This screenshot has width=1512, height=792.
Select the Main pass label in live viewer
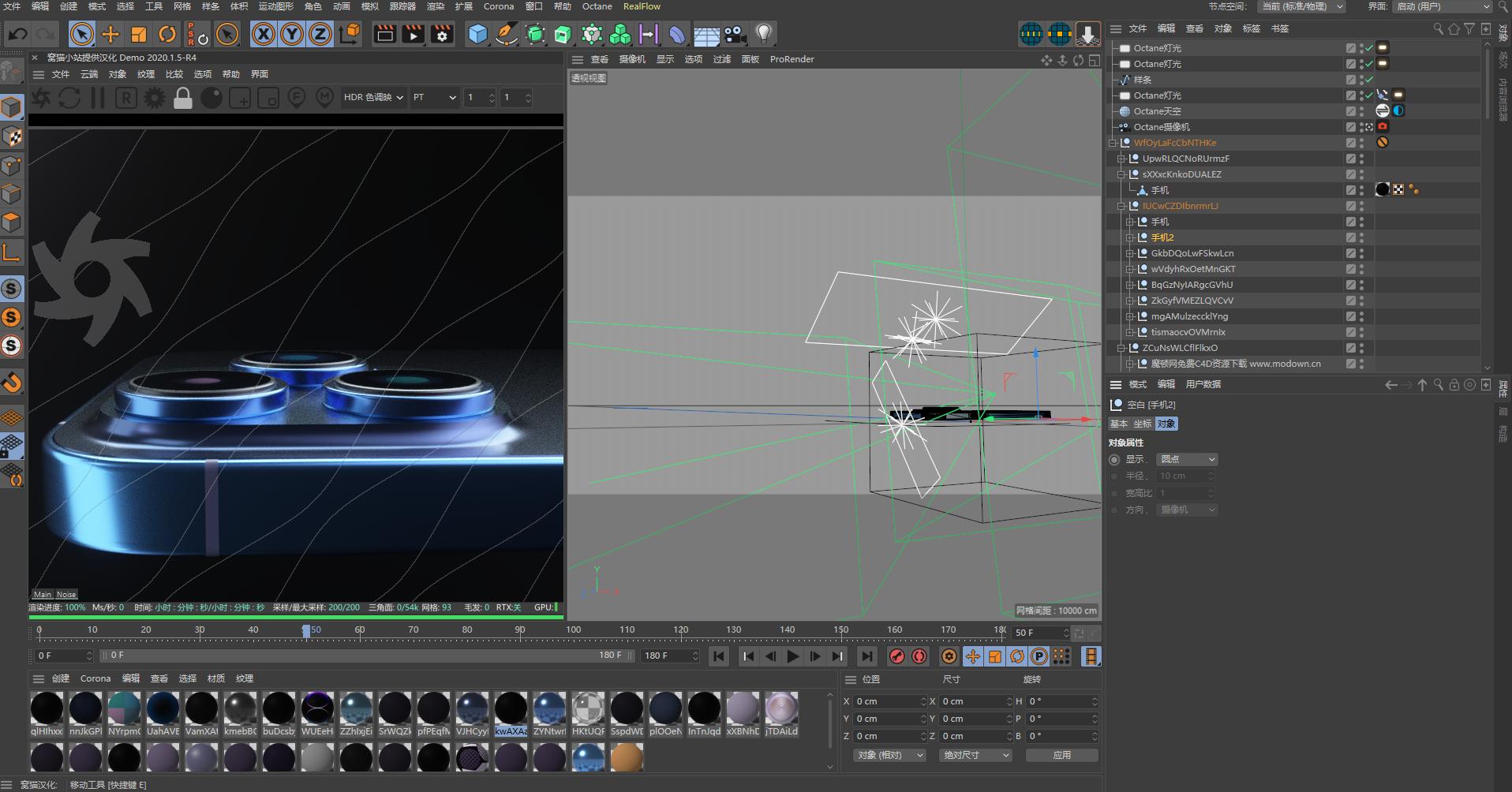tap(43, 594)
